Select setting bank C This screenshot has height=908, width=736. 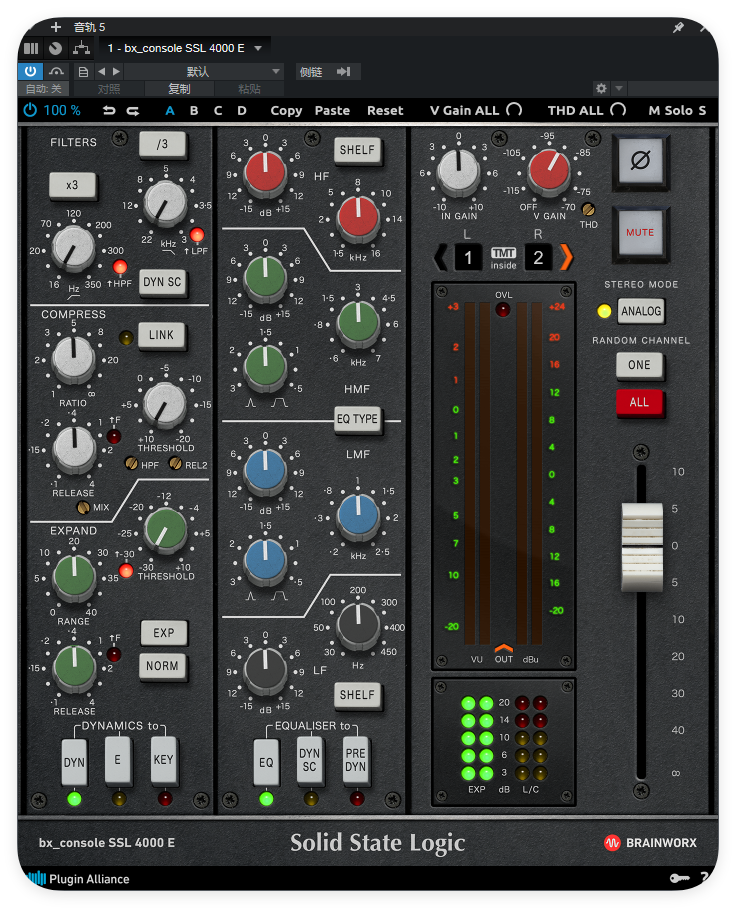pyautogui.click(x=218, y=110)
